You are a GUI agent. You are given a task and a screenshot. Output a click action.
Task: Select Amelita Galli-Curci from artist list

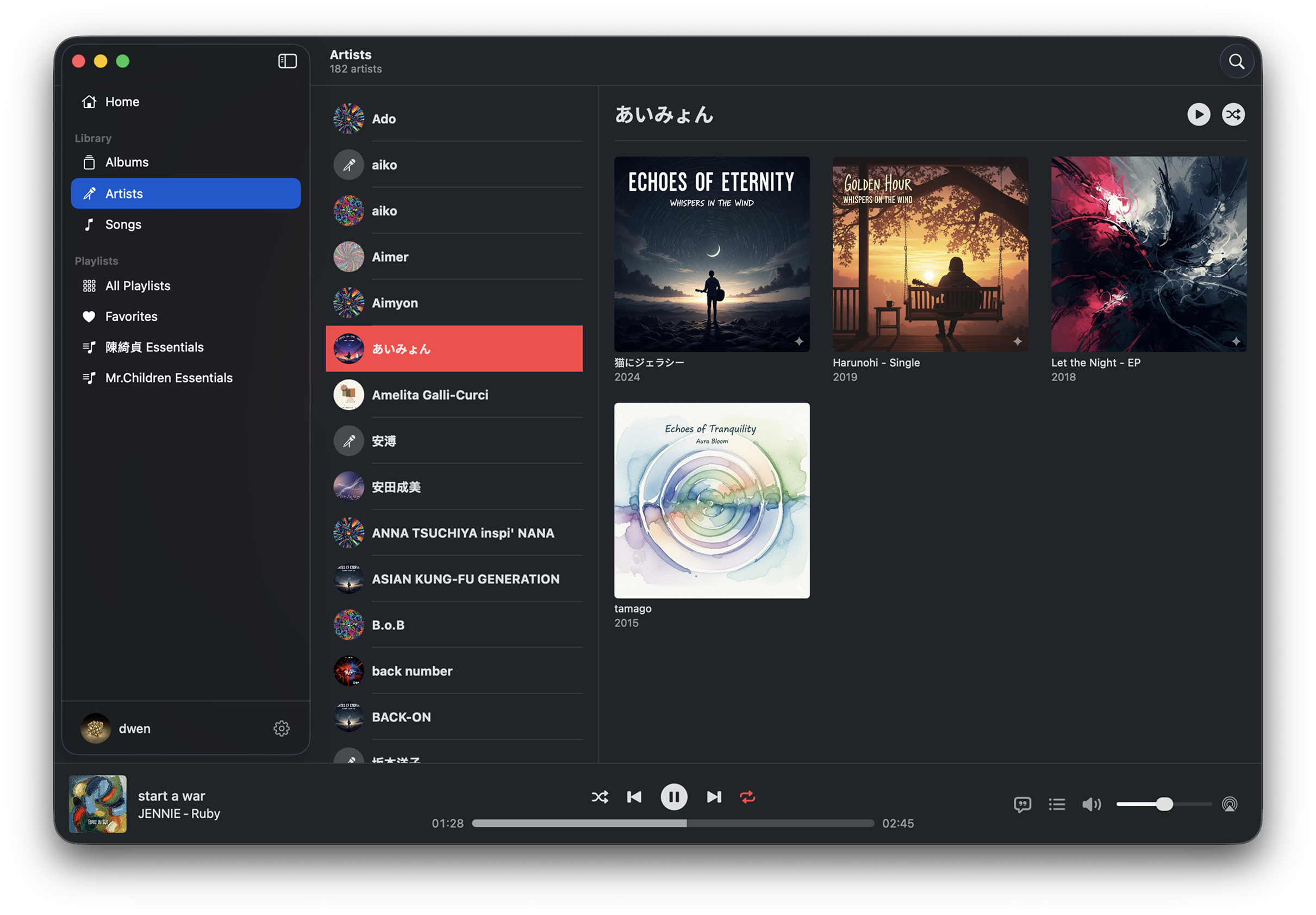tap(430, 395)
